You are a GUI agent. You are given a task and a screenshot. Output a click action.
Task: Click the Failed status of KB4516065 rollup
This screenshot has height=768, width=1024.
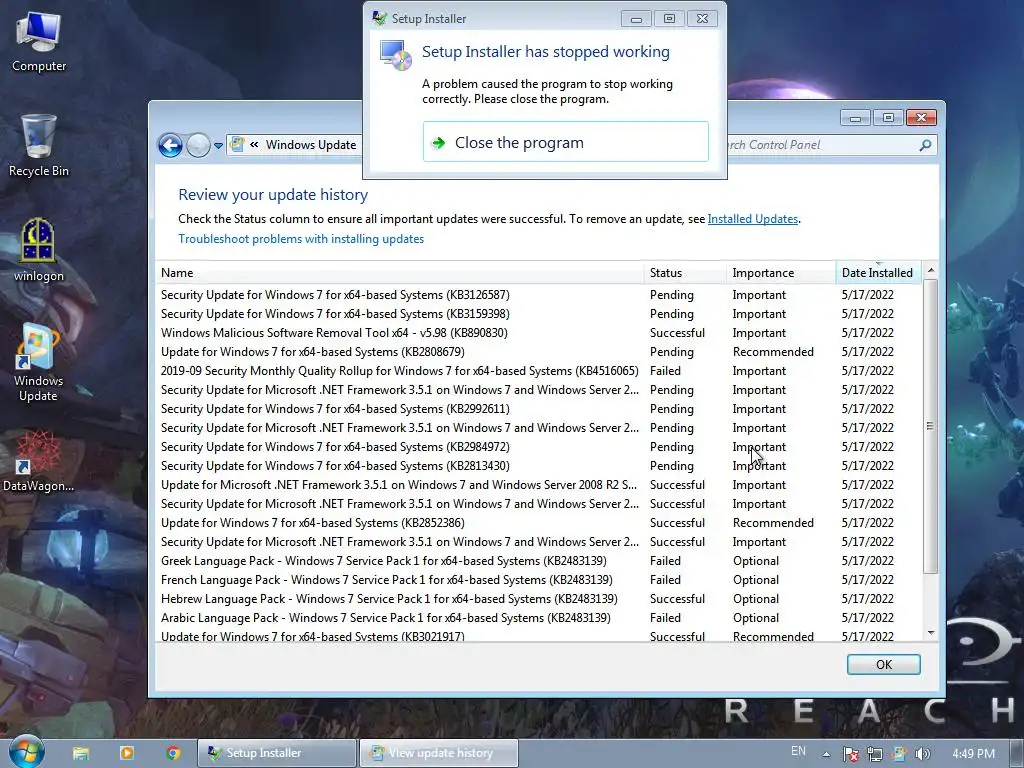[x=665, y=370]
